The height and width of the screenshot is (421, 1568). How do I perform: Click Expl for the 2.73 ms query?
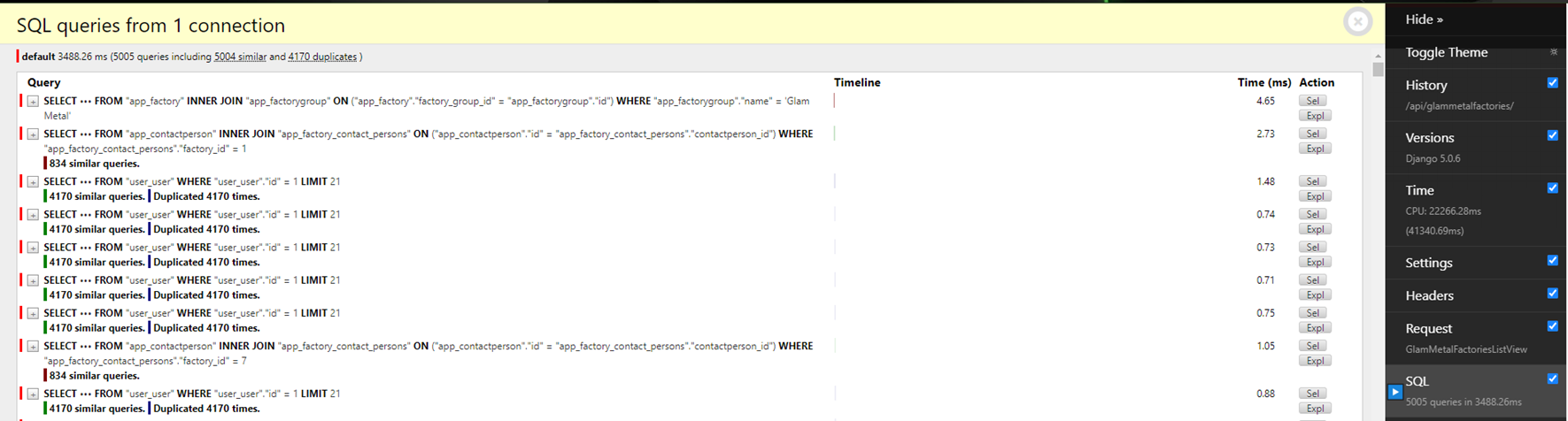click(x=1315, y=149)
